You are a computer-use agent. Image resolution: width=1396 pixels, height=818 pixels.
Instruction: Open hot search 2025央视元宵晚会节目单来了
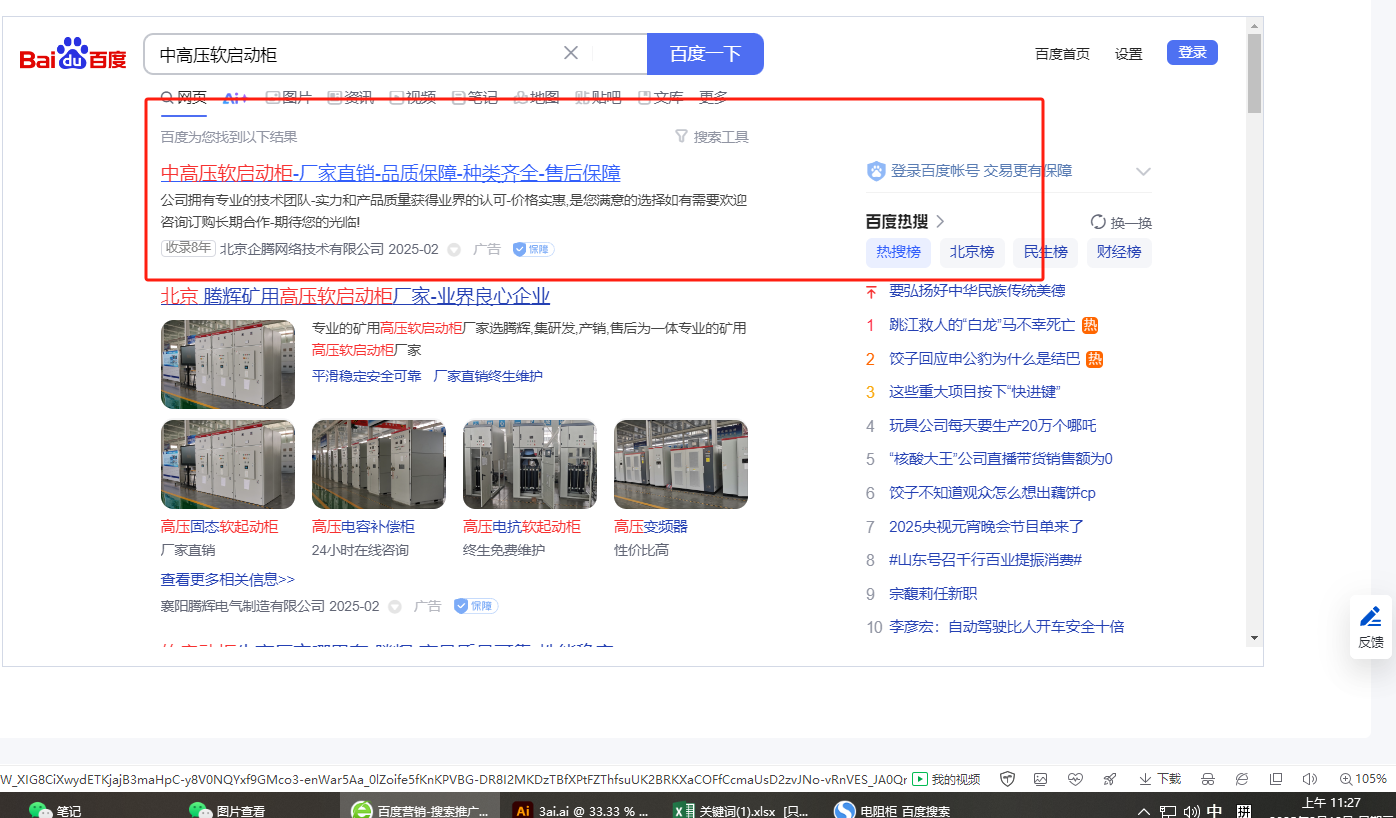[987, 526]
